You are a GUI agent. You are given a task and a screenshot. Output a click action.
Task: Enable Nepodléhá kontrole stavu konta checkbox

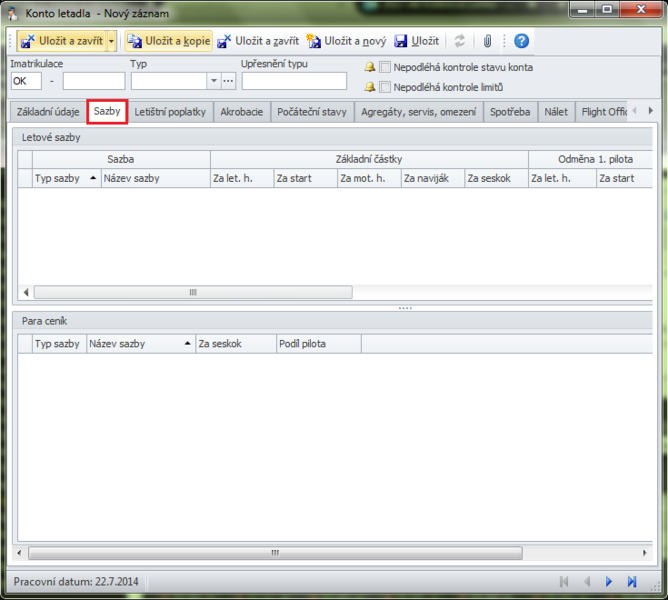point(385,67)
